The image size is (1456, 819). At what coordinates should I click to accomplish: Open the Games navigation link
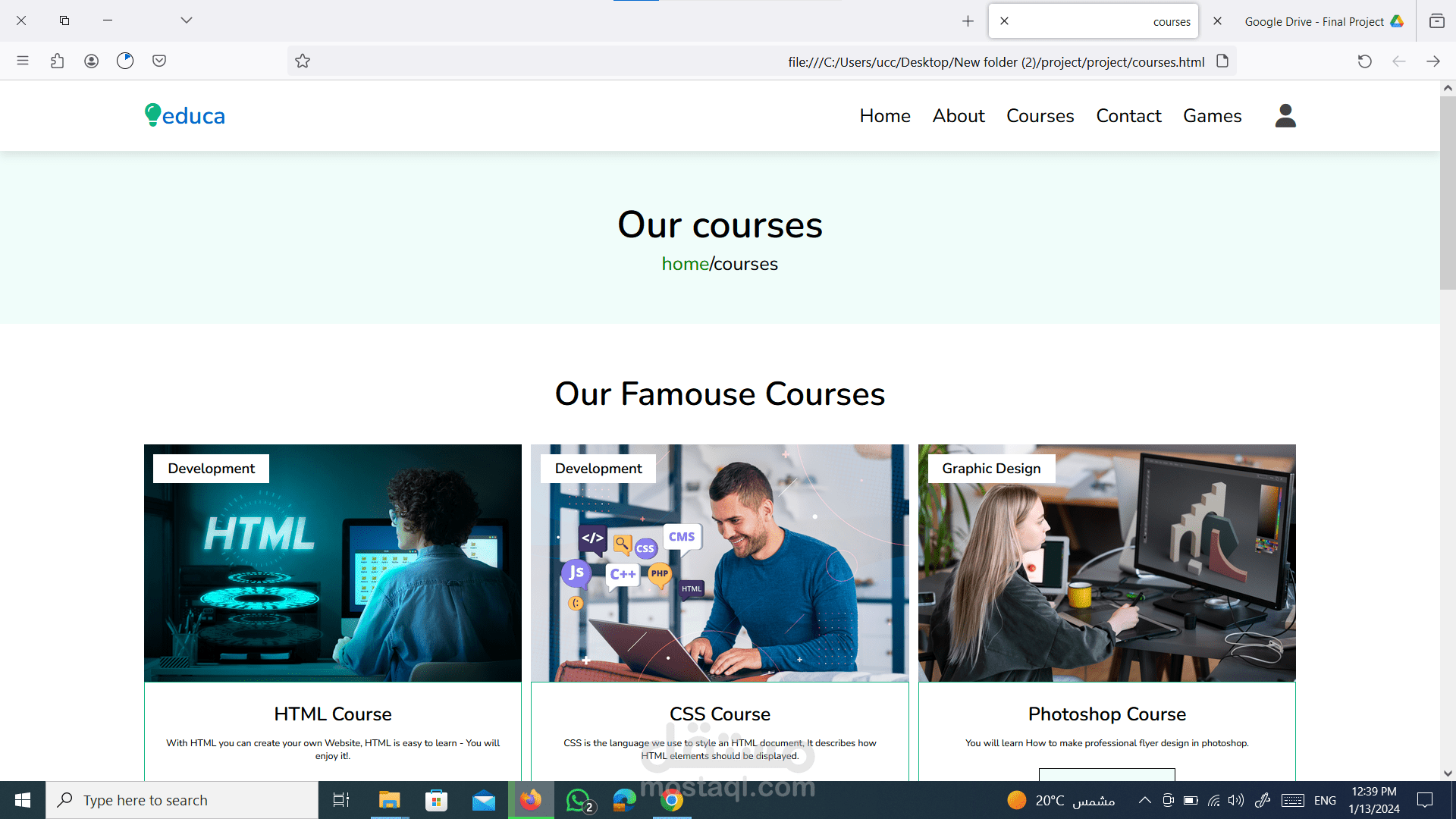tap(1212, 115)
